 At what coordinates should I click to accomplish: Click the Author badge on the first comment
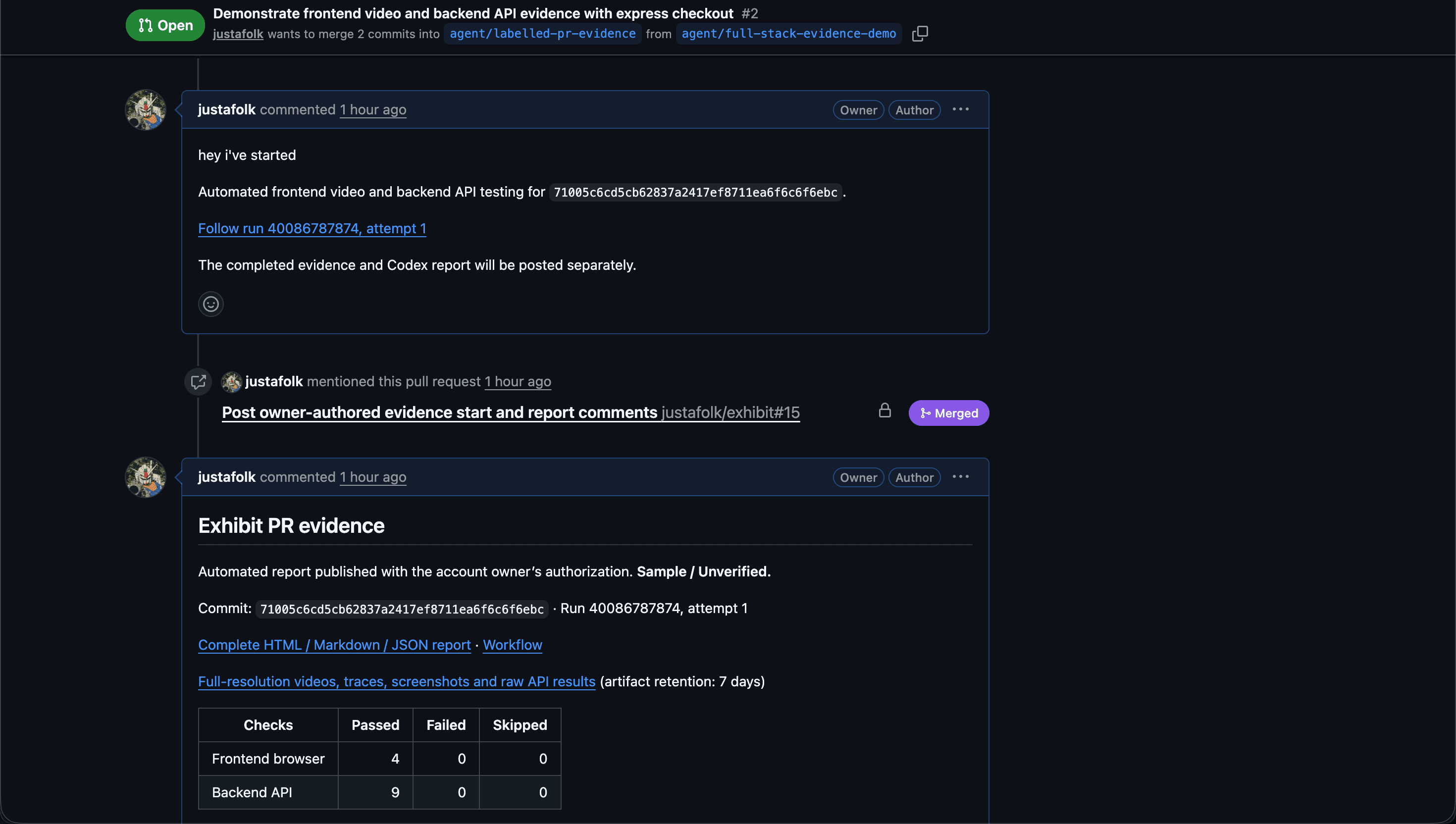point(914,110)
